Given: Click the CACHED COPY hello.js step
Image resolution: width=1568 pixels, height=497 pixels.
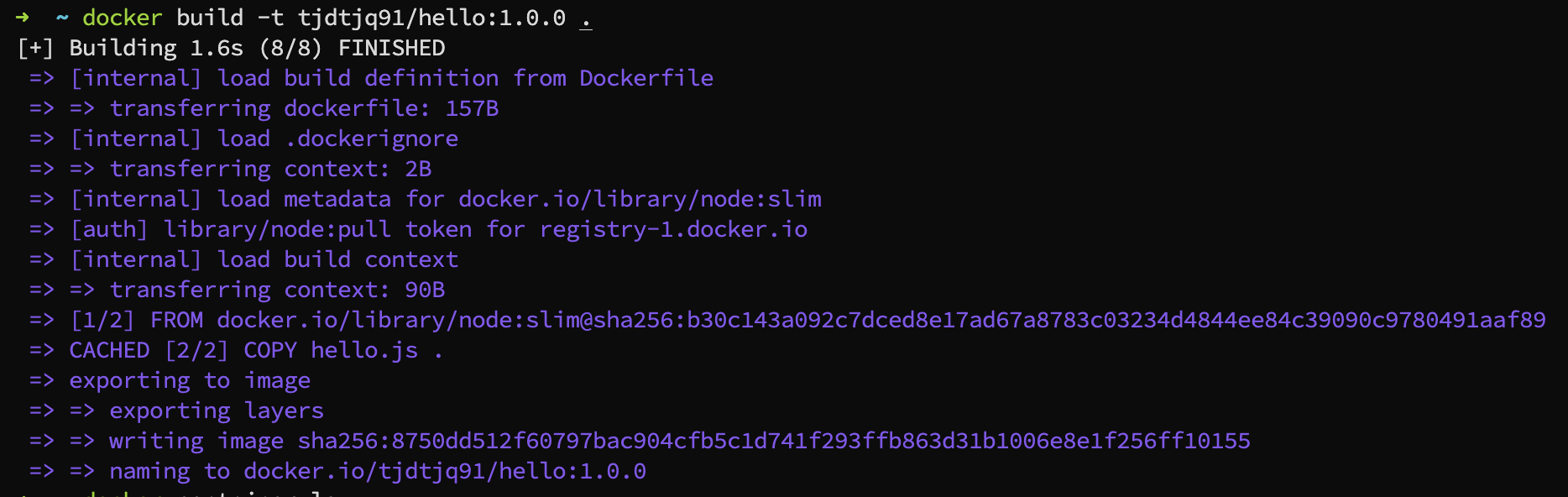Looking at the screenshot, I should pyautogui.click(x=256, y=350).
